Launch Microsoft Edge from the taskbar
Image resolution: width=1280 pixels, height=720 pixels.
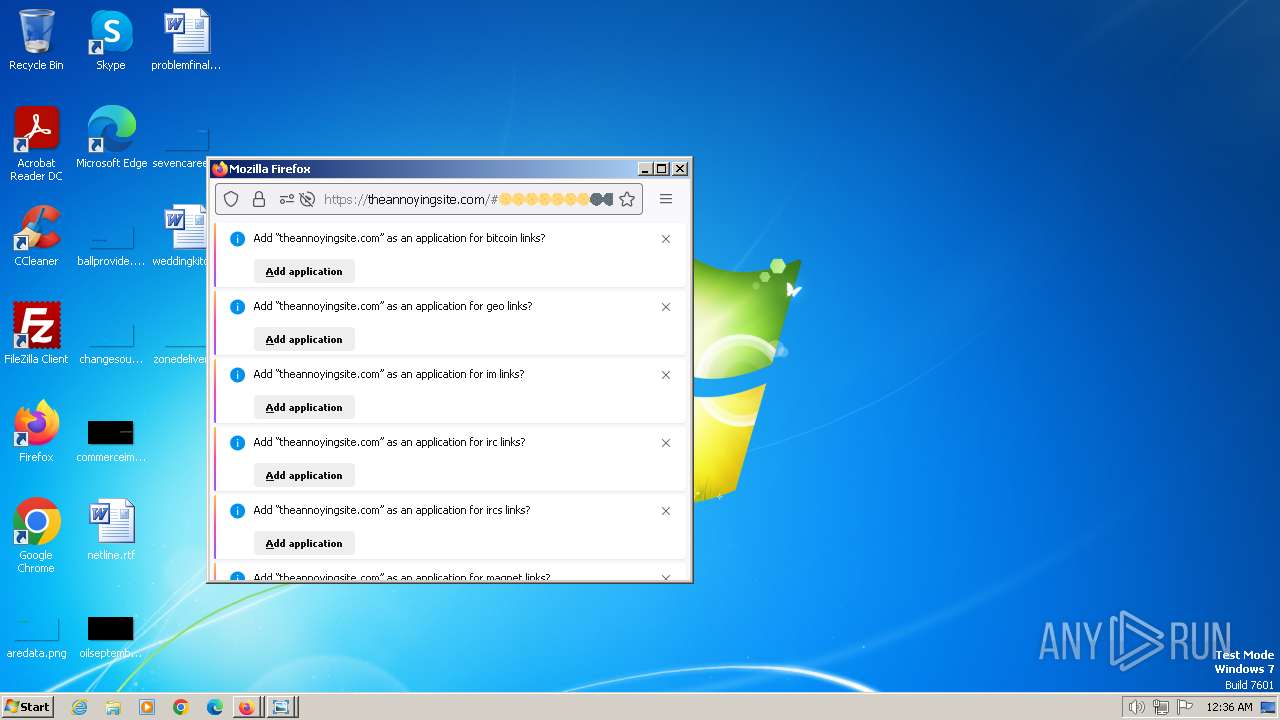[x=215, y=707]
